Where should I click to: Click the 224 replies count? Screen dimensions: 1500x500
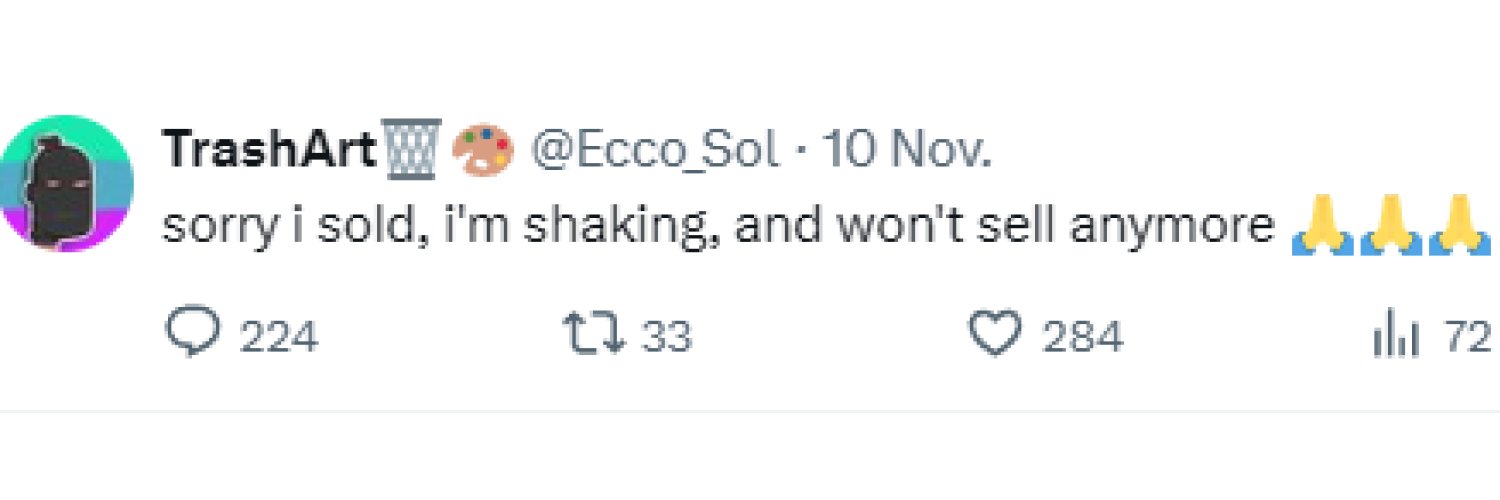coord(280,337)
